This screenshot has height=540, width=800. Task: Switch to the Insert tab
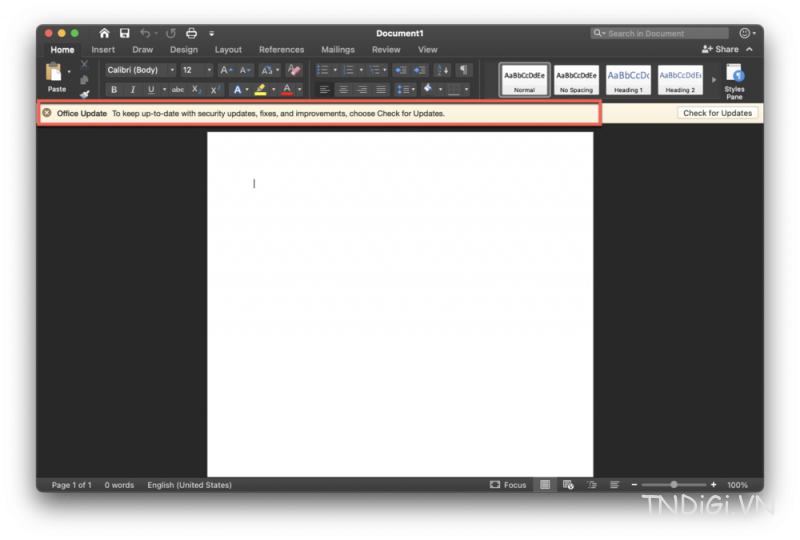pos(103,50)
